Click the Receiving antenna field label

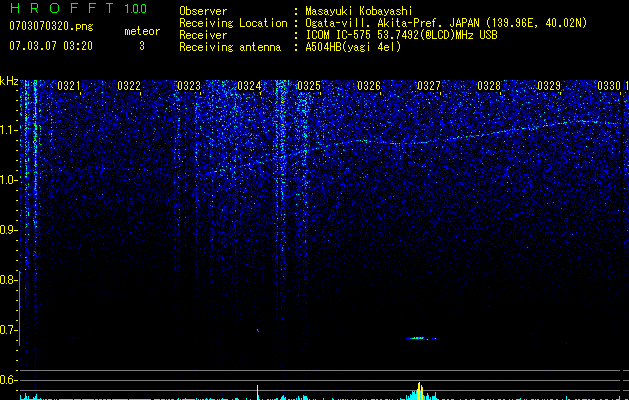(x=230, y=47)
